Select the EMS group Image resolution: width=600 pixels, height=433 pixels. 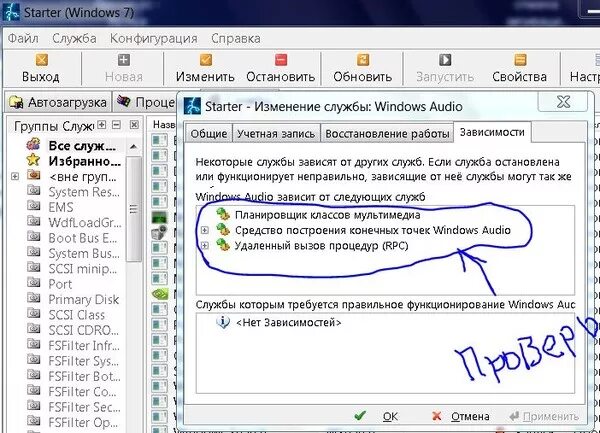(61, 207)
